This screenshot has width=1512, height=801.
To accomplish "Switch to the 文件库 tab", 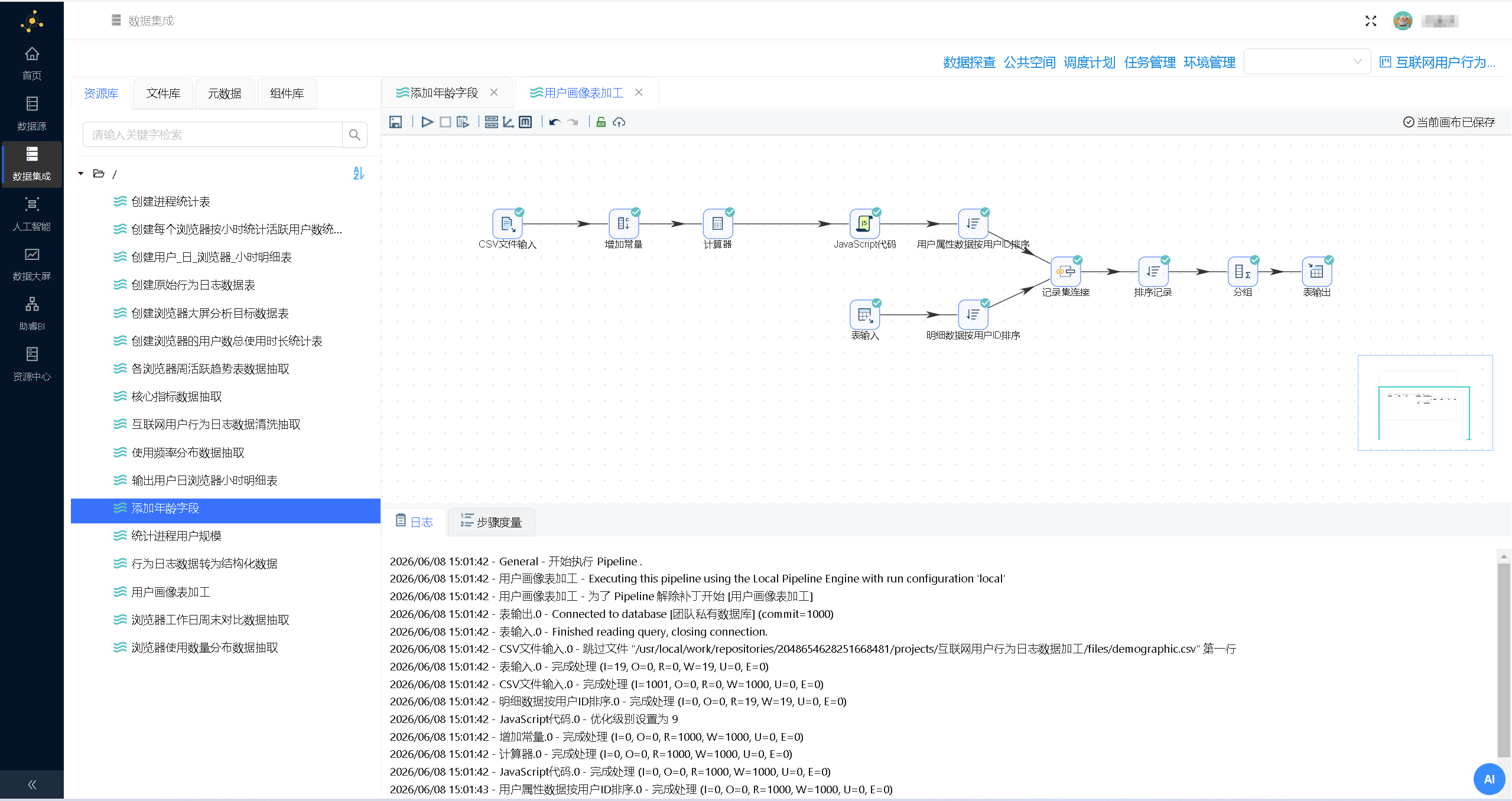I will click(x=163, y=93).
